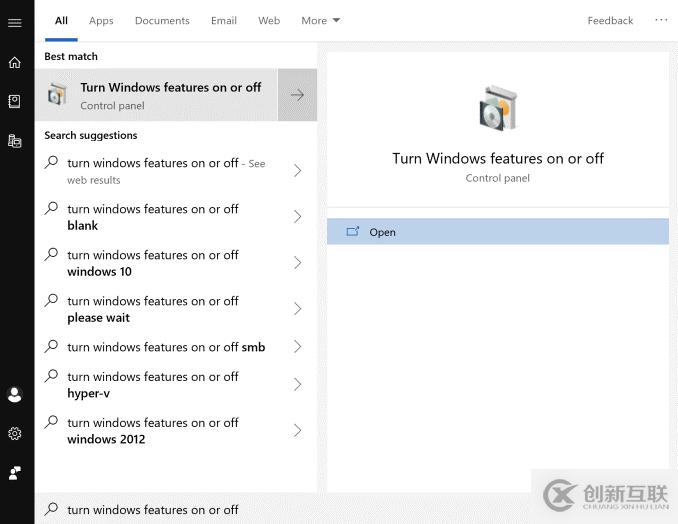
Task: Click the Windows Features icon in Best match
Action: pyautogui.click(x=58, y=94)
